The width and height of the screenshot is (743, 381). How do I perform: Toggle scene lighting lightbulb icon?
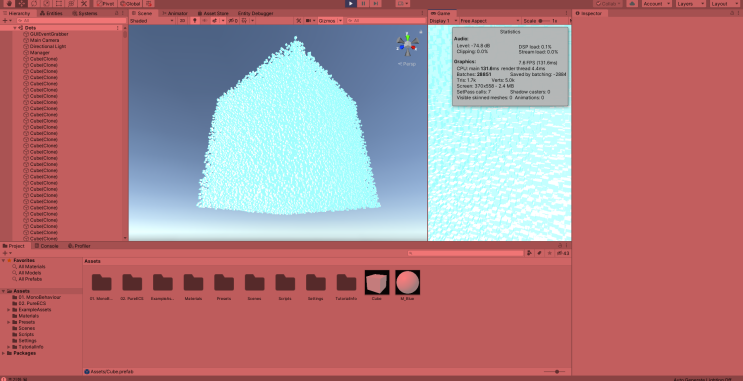(x=195, y=21)
